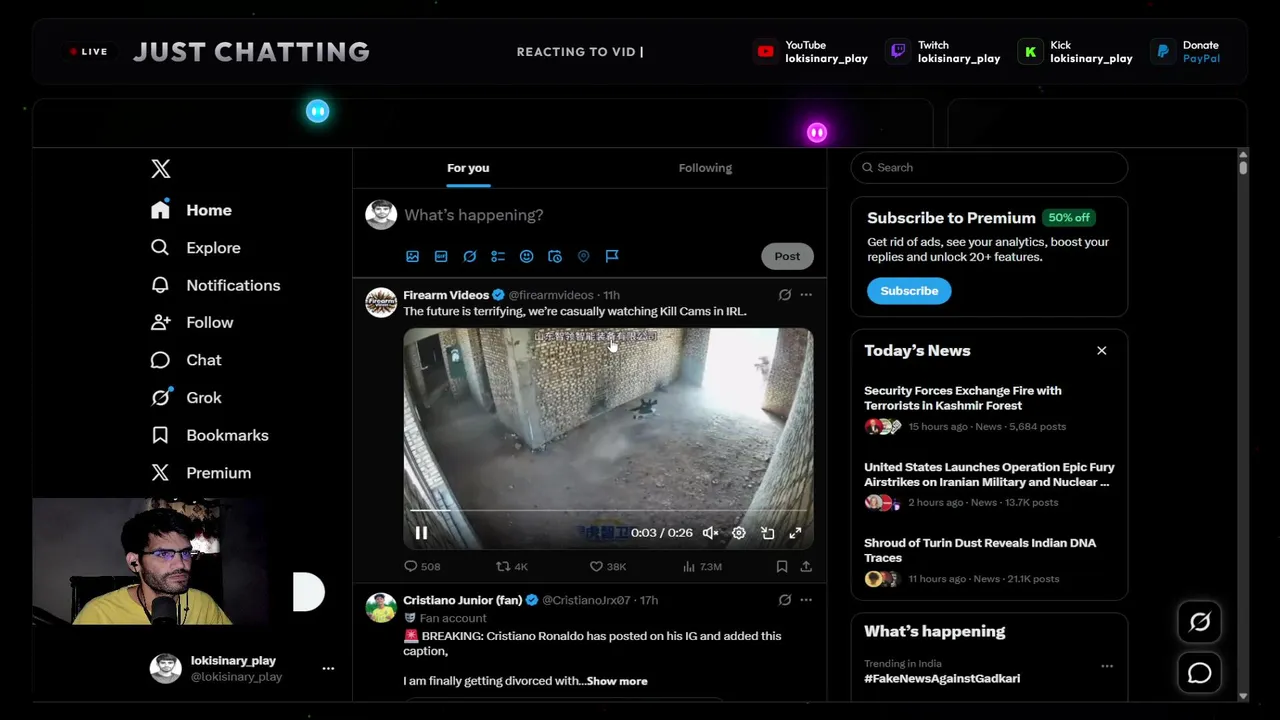This screenshot has height=720, width=1280.
Task: Open Firearm Videos profile avatar
Action: coord(381,302)
